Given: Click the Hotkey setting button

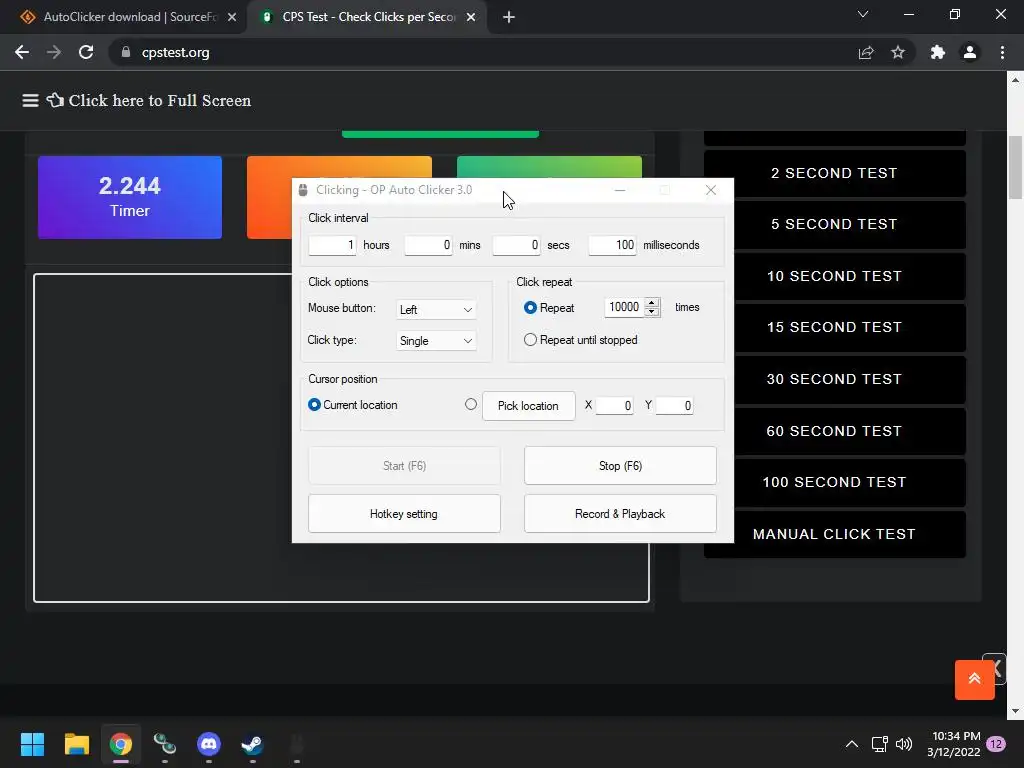Looking at the screenshot, I should click(404, 514).
